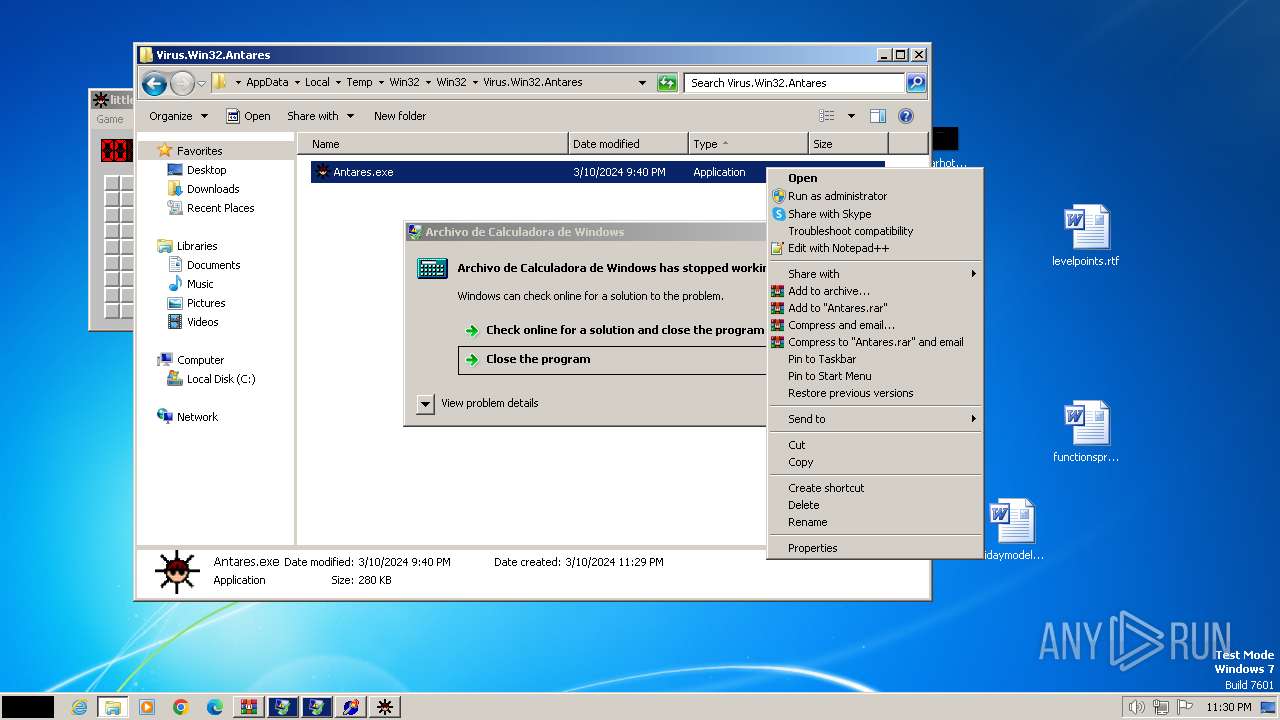Click Temp breadcrumb in address bar

tap(359, 83)
